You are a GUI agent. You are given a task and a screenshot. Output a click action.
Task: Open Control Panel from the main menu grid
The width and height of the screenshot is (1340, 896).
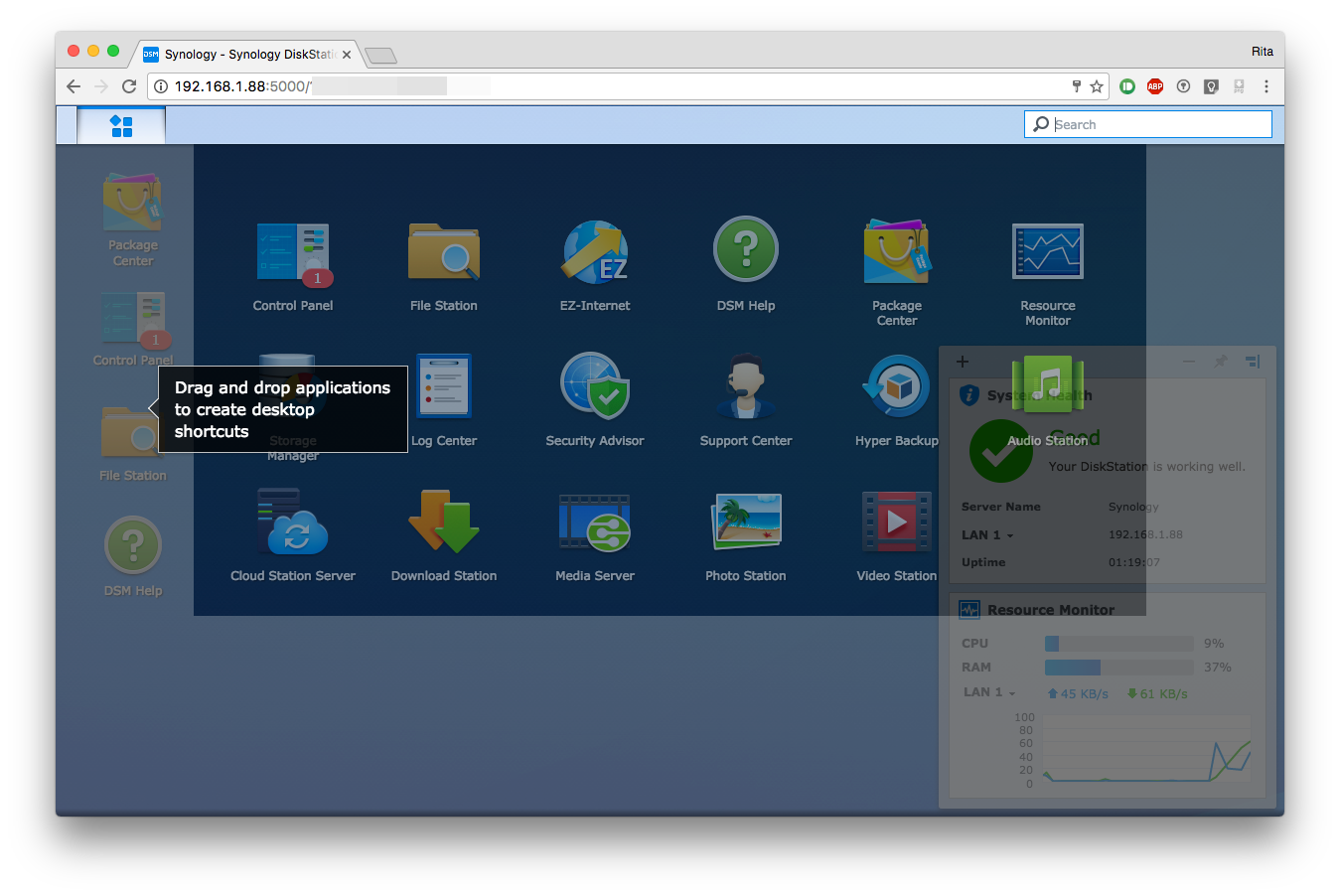(x=293, y=252)
